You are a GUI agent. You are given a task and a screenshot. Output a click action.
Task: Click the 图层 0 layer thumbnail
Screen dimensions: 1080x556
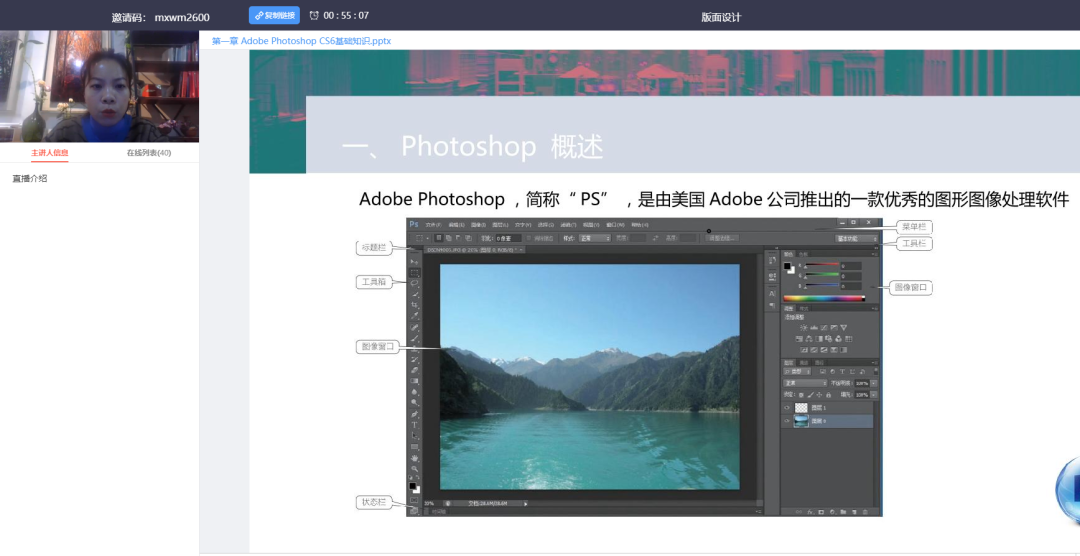(x=801, y=421)
